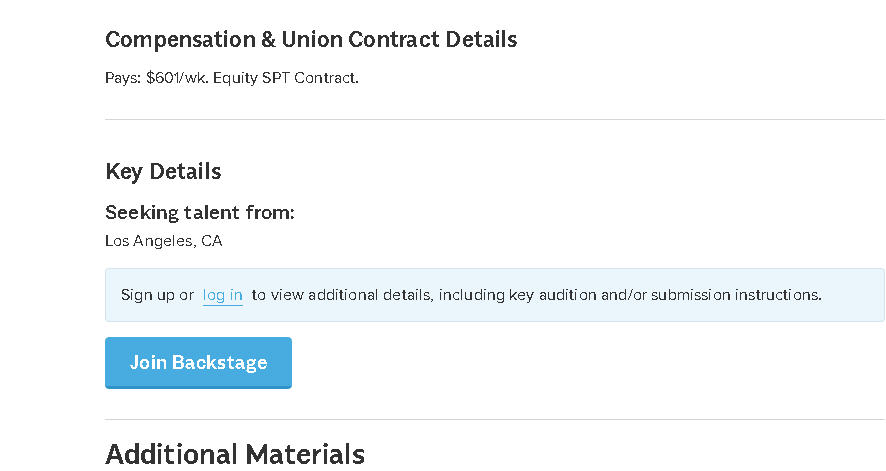Click the word "Materials" in the bottom heading
The width and height of the screenshot is (886, 471).
pyautogui.click(x=300, y=454)
